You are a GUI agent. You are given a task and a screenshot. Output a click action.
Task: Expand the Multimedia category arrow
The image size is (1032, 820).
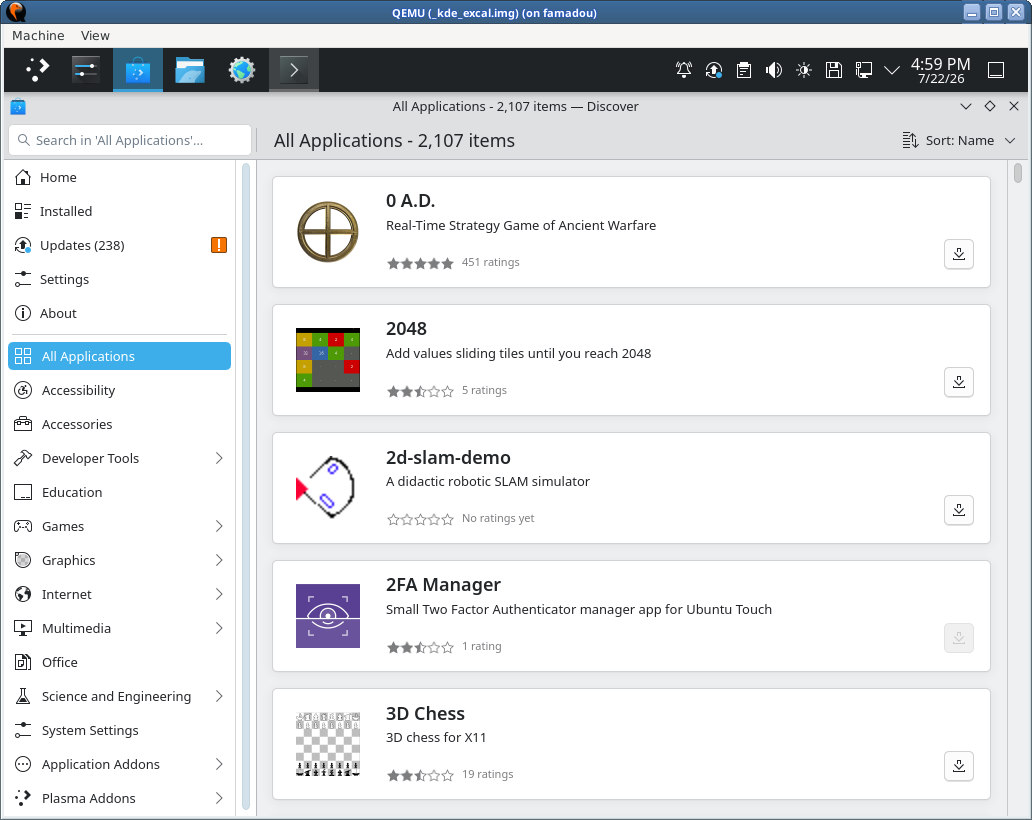click(219, 628)
